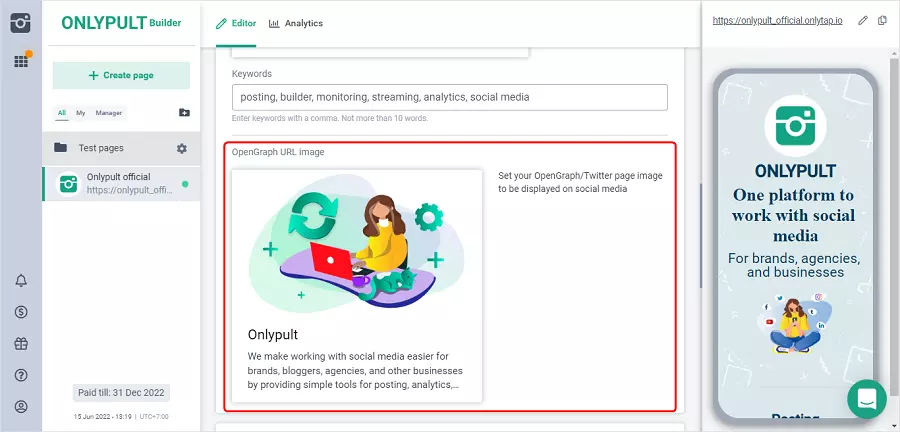Open billing dollar icon

[21, 312]
